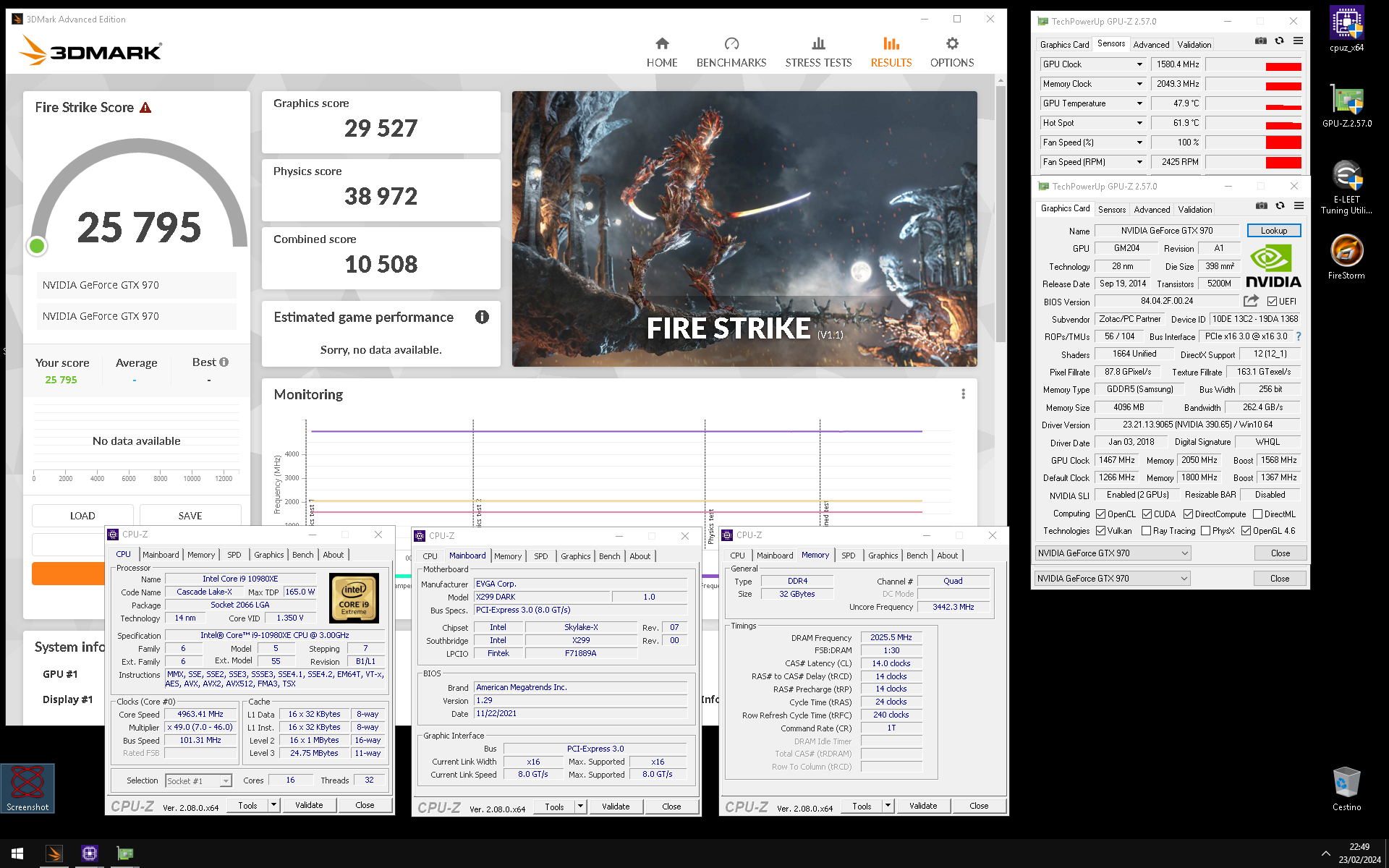Refresh the GPU-Z Graphics Card window

pos(1280,206)
